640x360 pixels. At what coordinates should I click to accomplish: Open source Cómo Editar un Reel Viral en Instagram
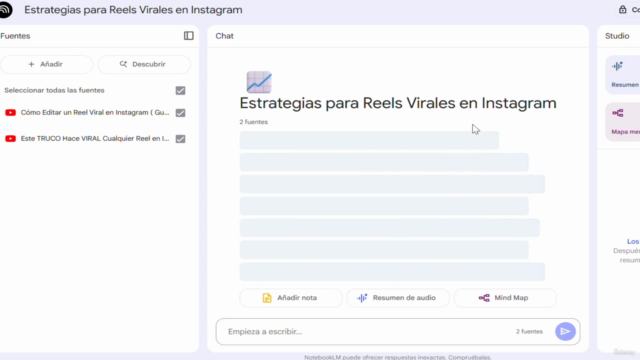coord(95,113)
